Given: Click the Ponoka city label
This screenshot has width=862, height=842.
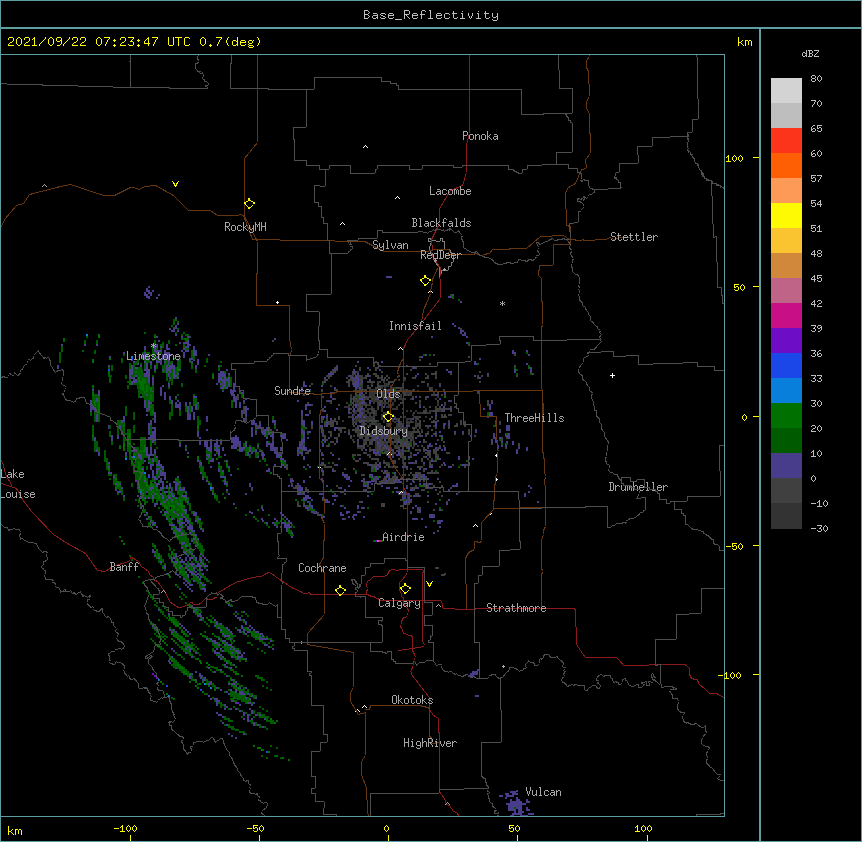Looking at the screenshot, I should [x=480, y=136].
